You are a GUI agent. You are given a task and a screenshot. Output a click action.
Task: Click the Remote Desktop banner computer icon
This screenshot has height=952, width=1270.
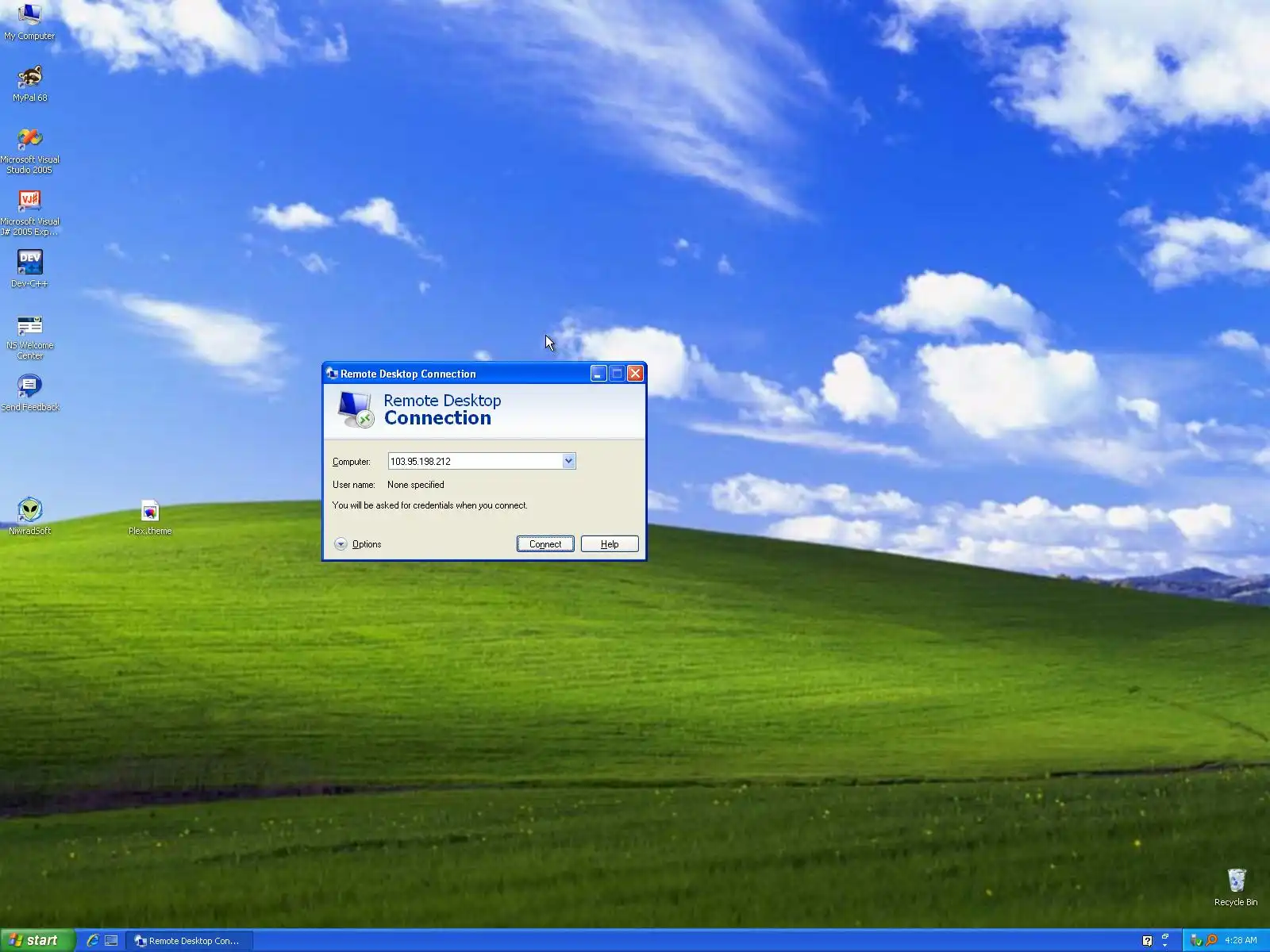(355, 409)
